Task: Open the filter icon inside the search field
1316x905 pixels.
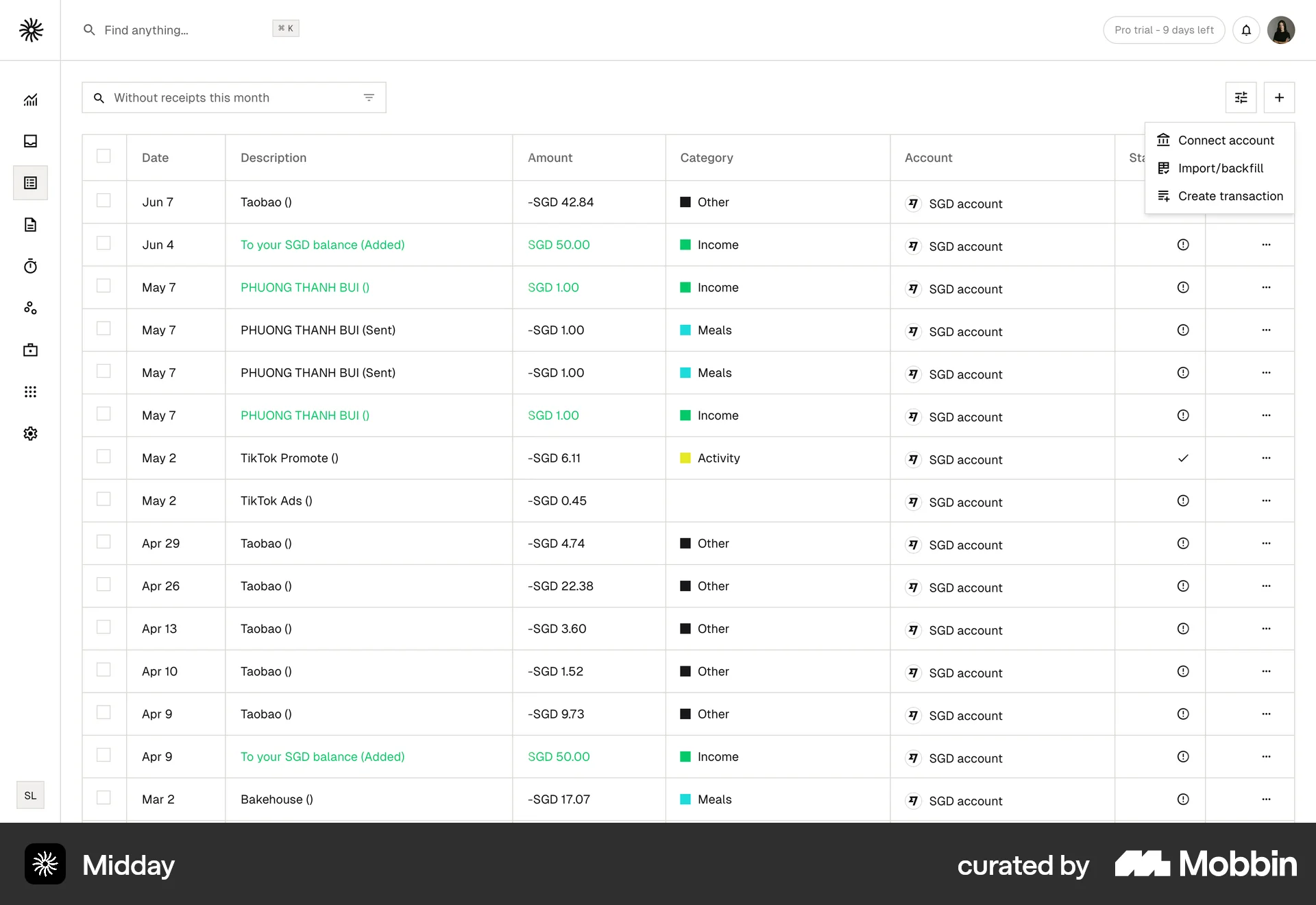Action: click(369, 97)
